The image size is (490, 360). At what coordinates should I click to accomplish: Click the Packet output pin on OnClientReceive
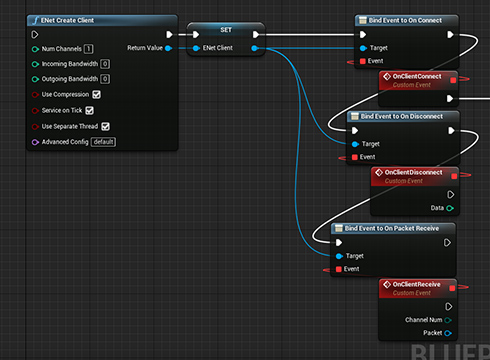448,333
